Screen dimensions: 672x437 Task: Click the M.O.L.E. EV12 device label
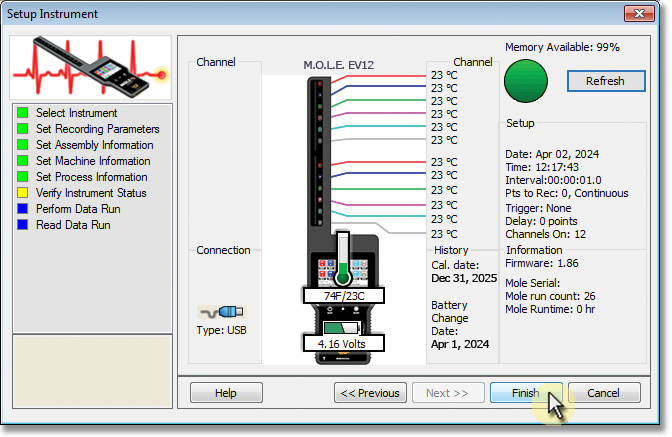(x=339, y=65)
